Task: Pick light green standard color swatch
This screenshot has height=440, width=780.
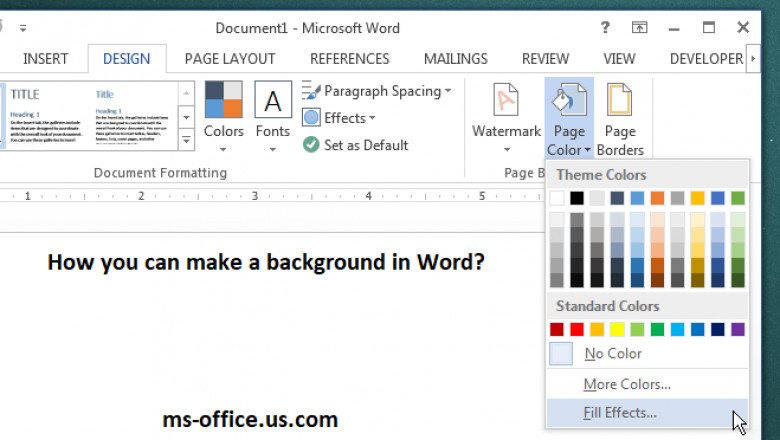Action: click(637, 329)
